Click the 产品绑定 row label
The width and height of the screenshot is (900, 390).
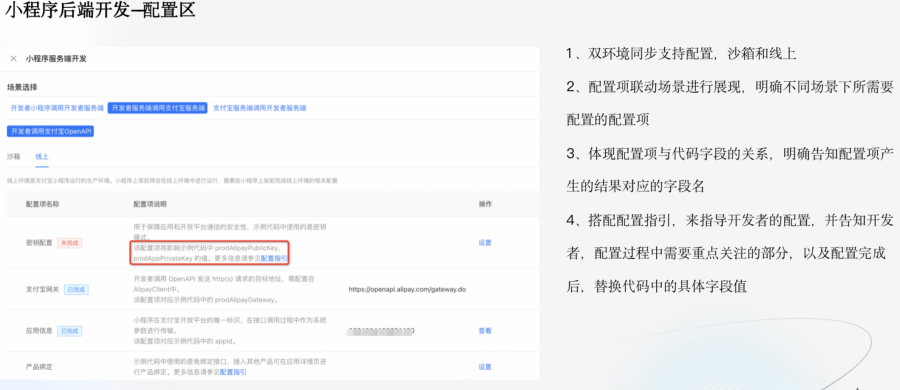point(40,367)
